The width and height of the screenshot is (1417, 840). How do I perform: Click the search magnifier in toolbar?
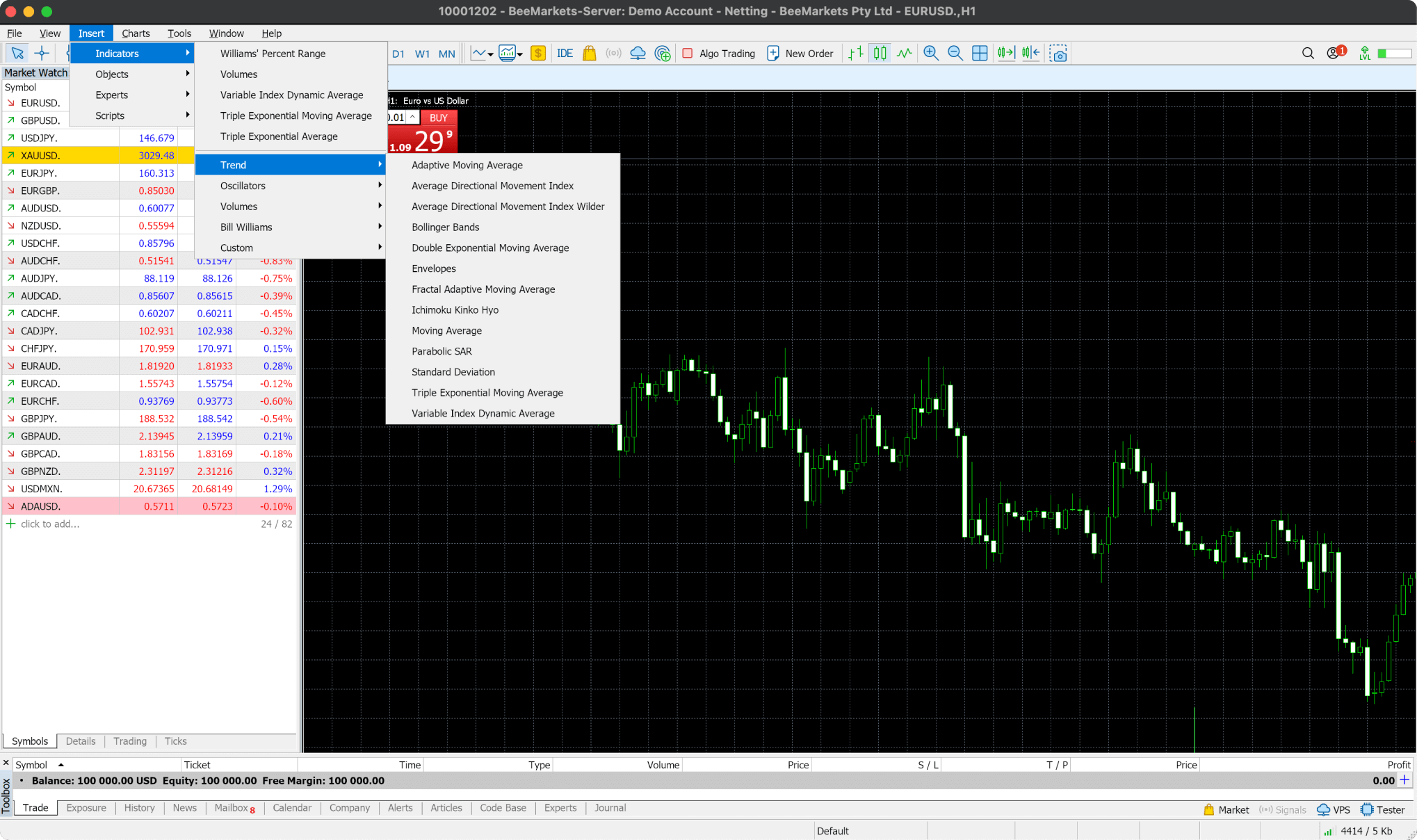tap(1307, 53)
